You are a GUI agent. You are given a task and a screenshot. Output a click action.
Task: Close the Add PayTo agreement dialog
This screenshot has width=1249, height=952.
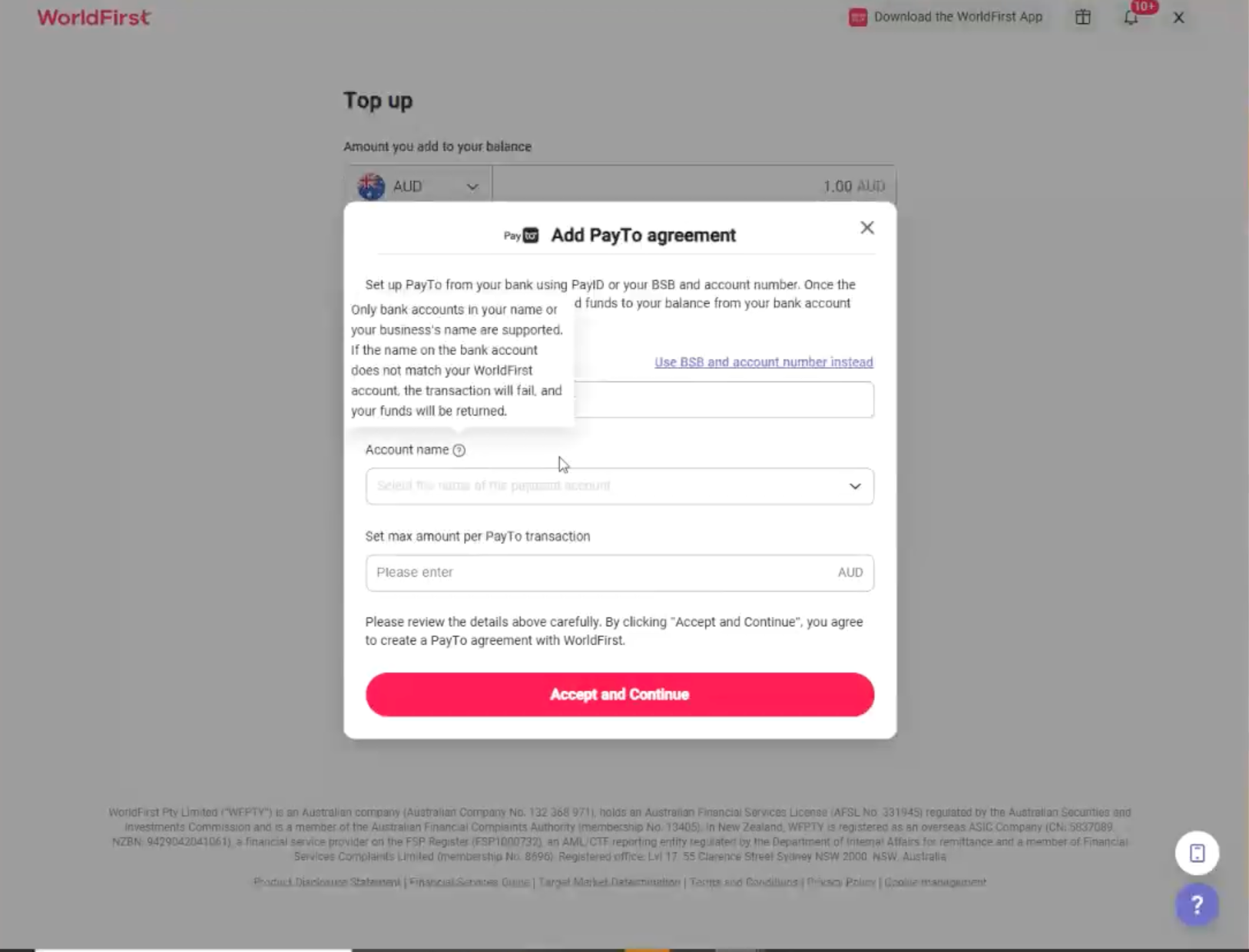pos(866,227)
